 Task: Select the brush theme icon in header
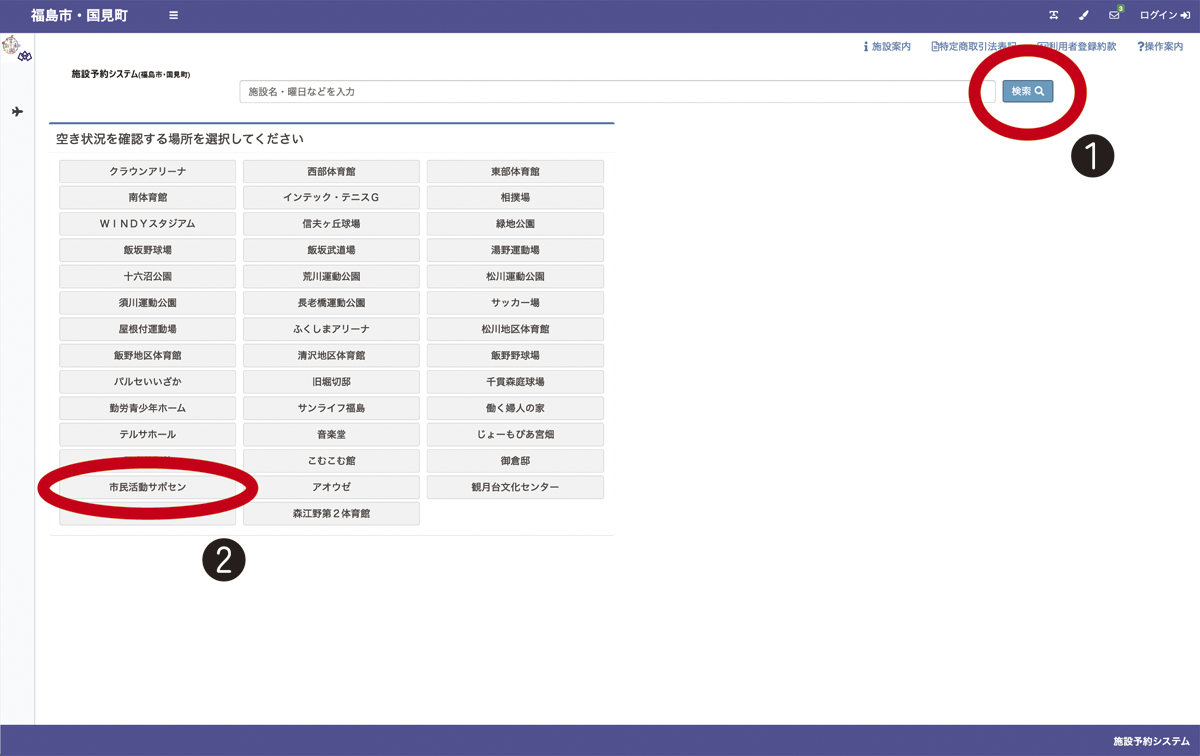[1083, 15]
